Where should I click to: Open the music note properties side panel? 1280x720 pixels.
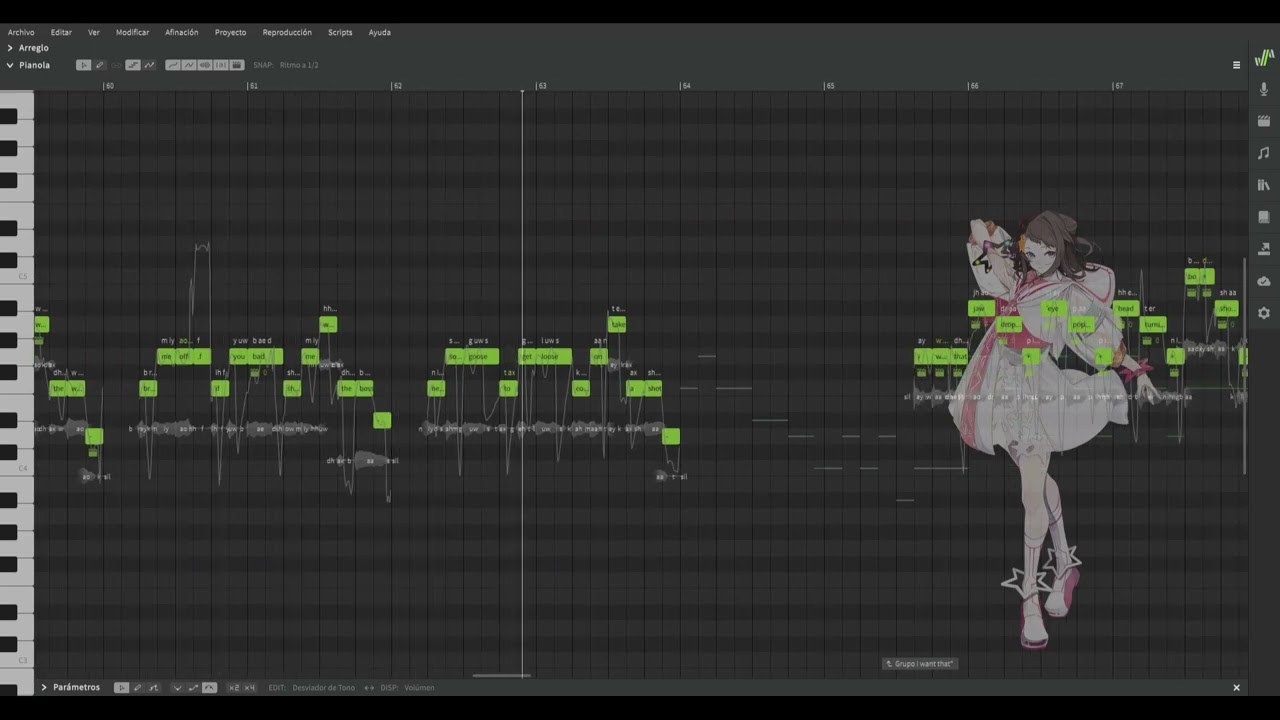pos(1264,153)
